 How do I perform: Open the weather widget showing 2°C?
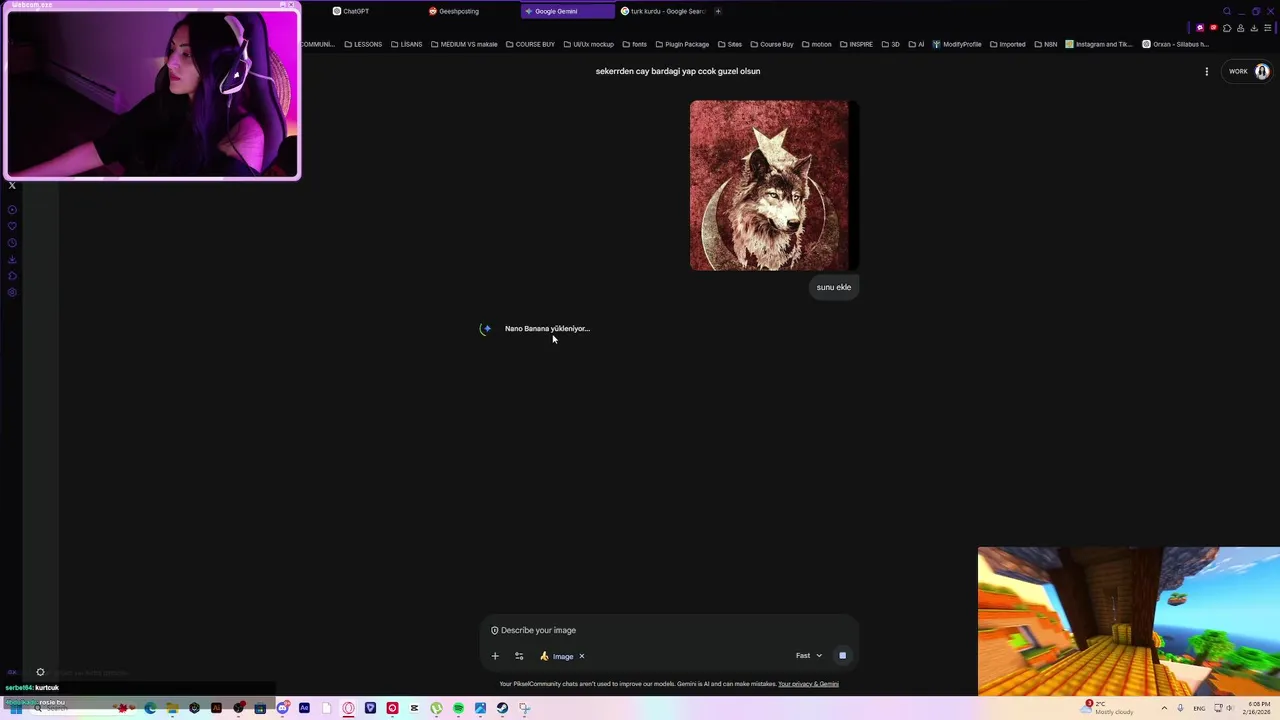(x=1109, y=707)
